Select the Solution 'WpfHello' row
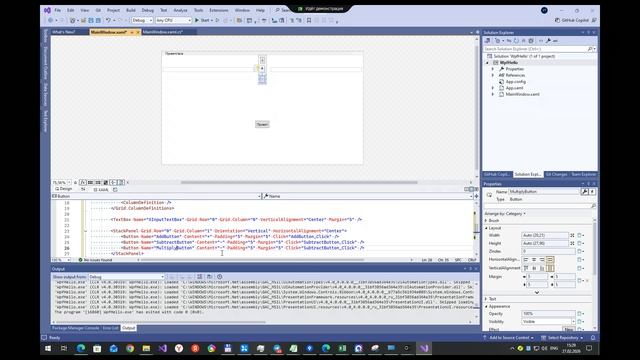 point(524,56)
